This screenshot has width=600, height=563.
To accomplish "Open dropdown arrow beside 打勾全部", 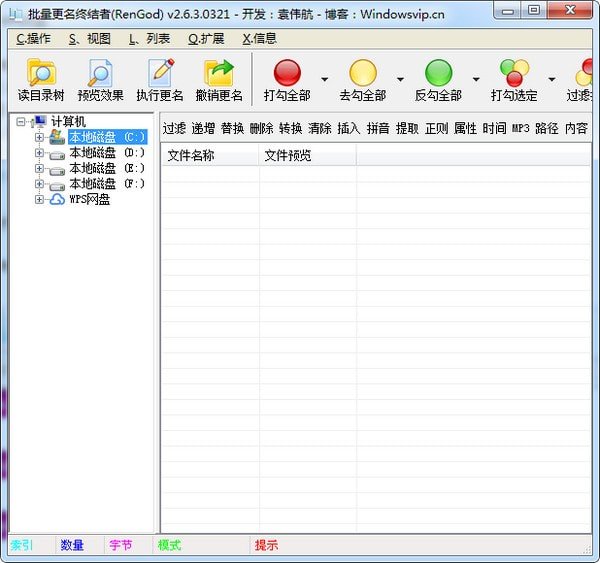I will click(x=324, y=79).
